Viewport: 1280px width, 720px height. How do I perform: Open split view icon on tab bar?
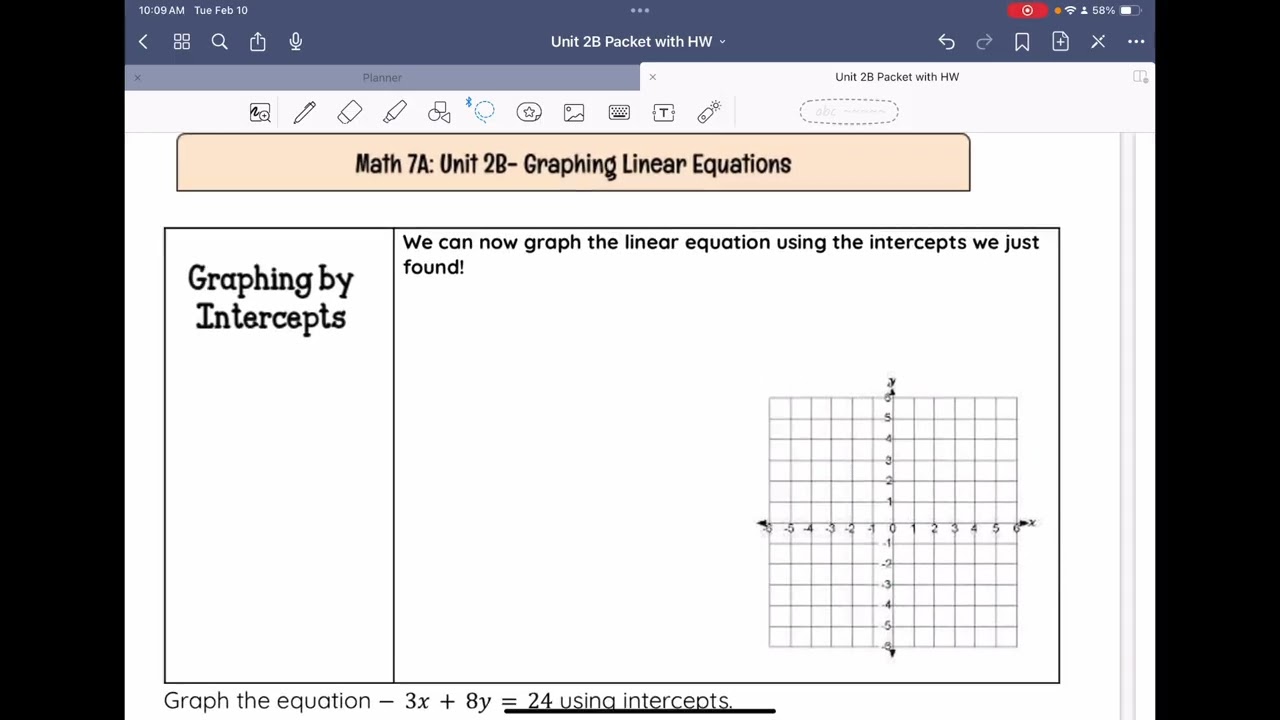tap(1140, 77)
